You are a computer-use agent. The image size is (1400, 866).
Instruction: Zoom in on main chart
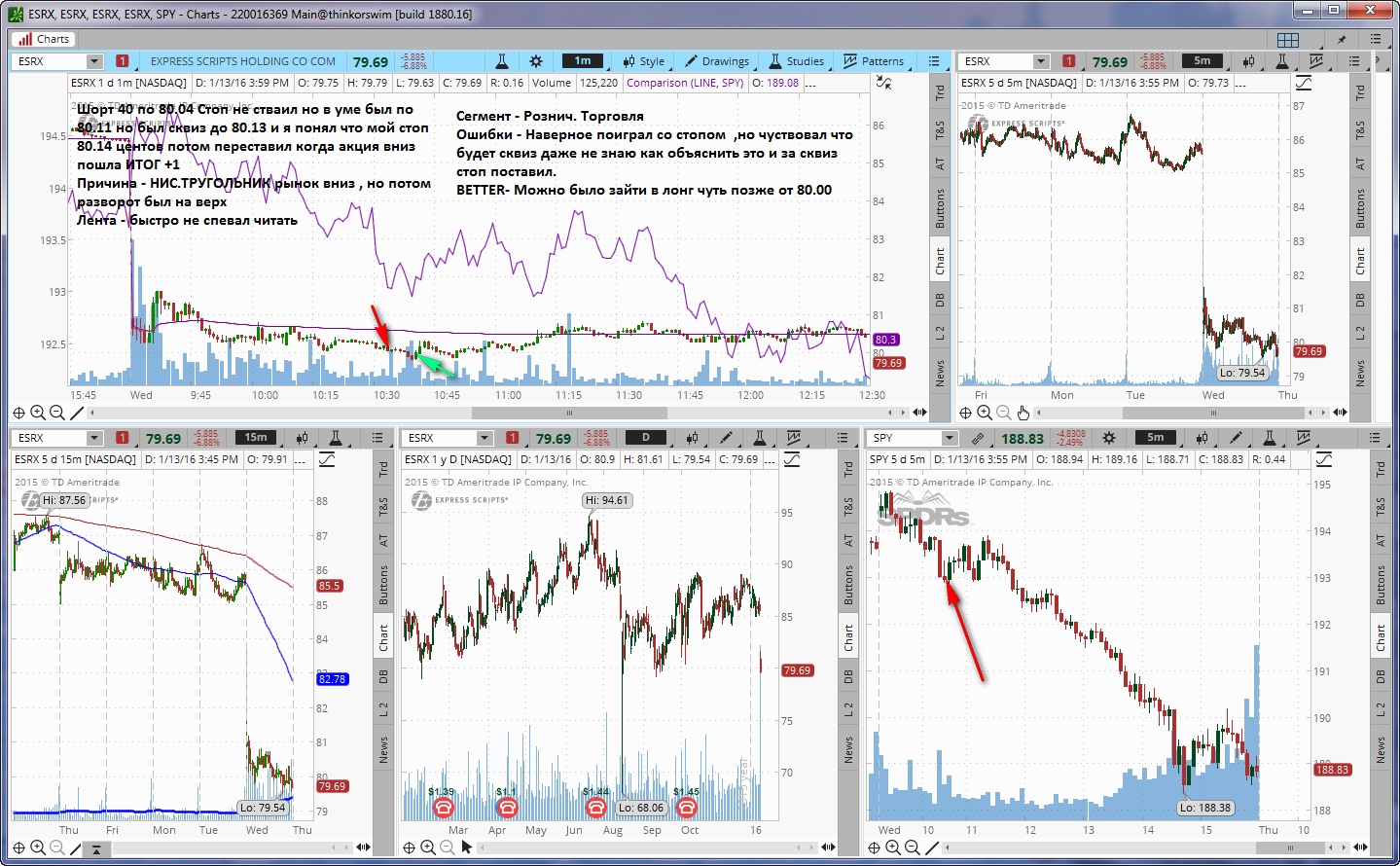[38, 413]
